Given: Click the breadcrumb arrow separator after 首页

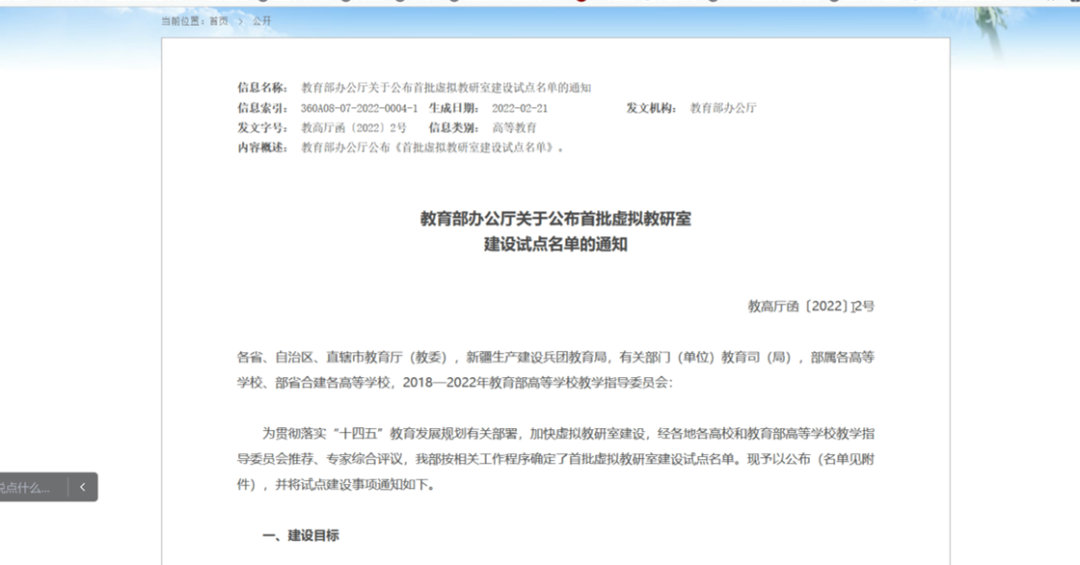Looking at the screenshot, I should pos(240,21).
